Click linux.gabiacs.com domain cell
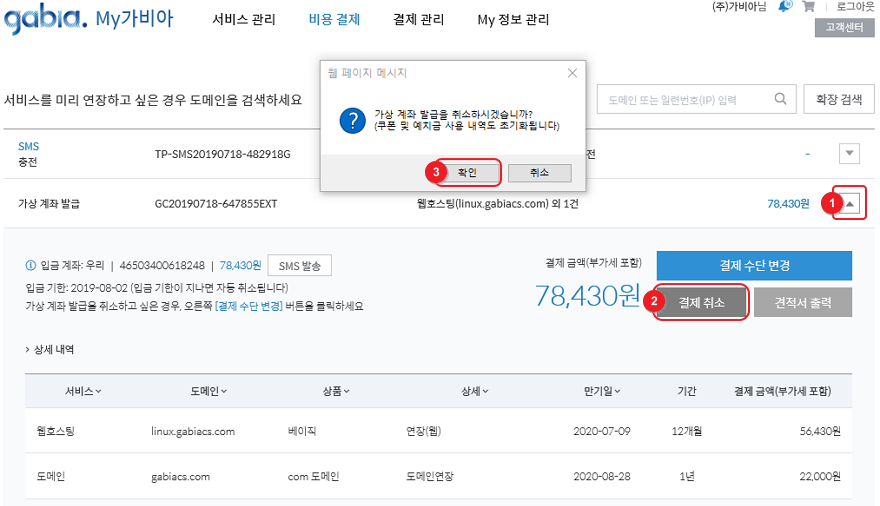The height and width of the screenshot is (506, 880). point(192,431)
